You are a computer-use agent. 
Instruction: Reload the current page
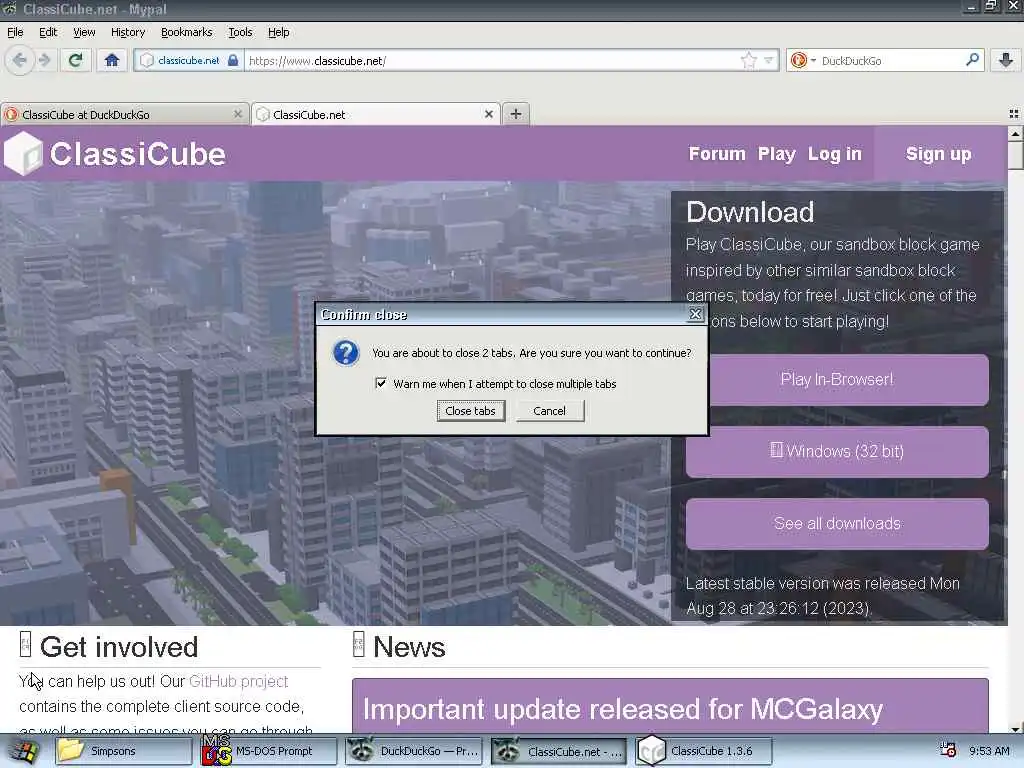[75, 61]
